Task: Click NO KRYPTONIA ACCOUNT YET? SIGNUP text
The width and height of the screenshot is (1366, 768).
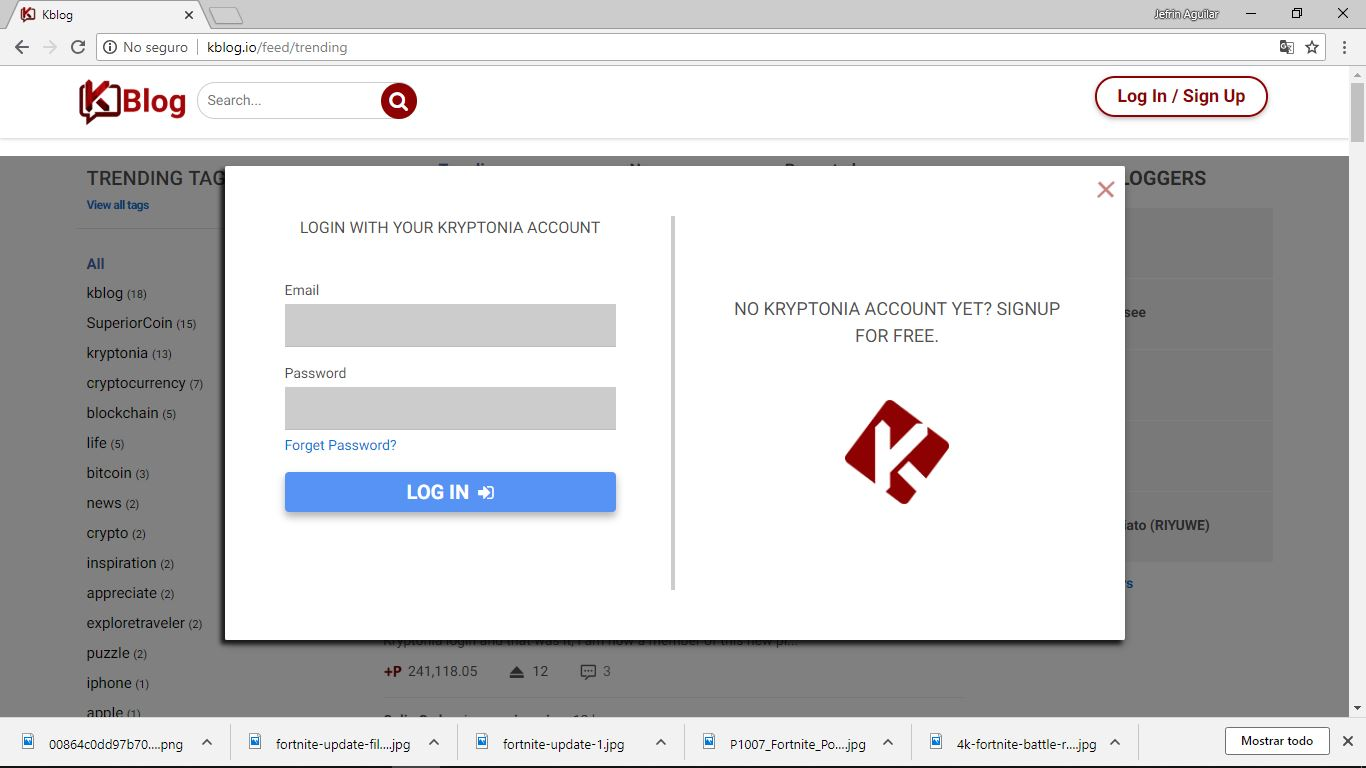Action: tap(897, 322)
